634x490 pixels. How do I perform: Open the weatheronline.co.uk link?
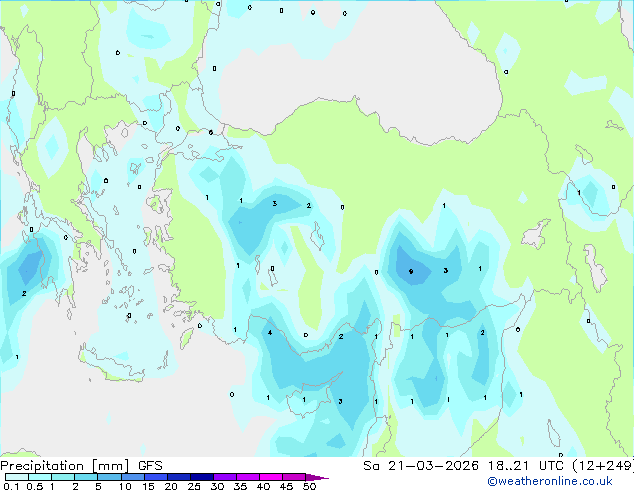pyautogui.click(x=550, y=481)
